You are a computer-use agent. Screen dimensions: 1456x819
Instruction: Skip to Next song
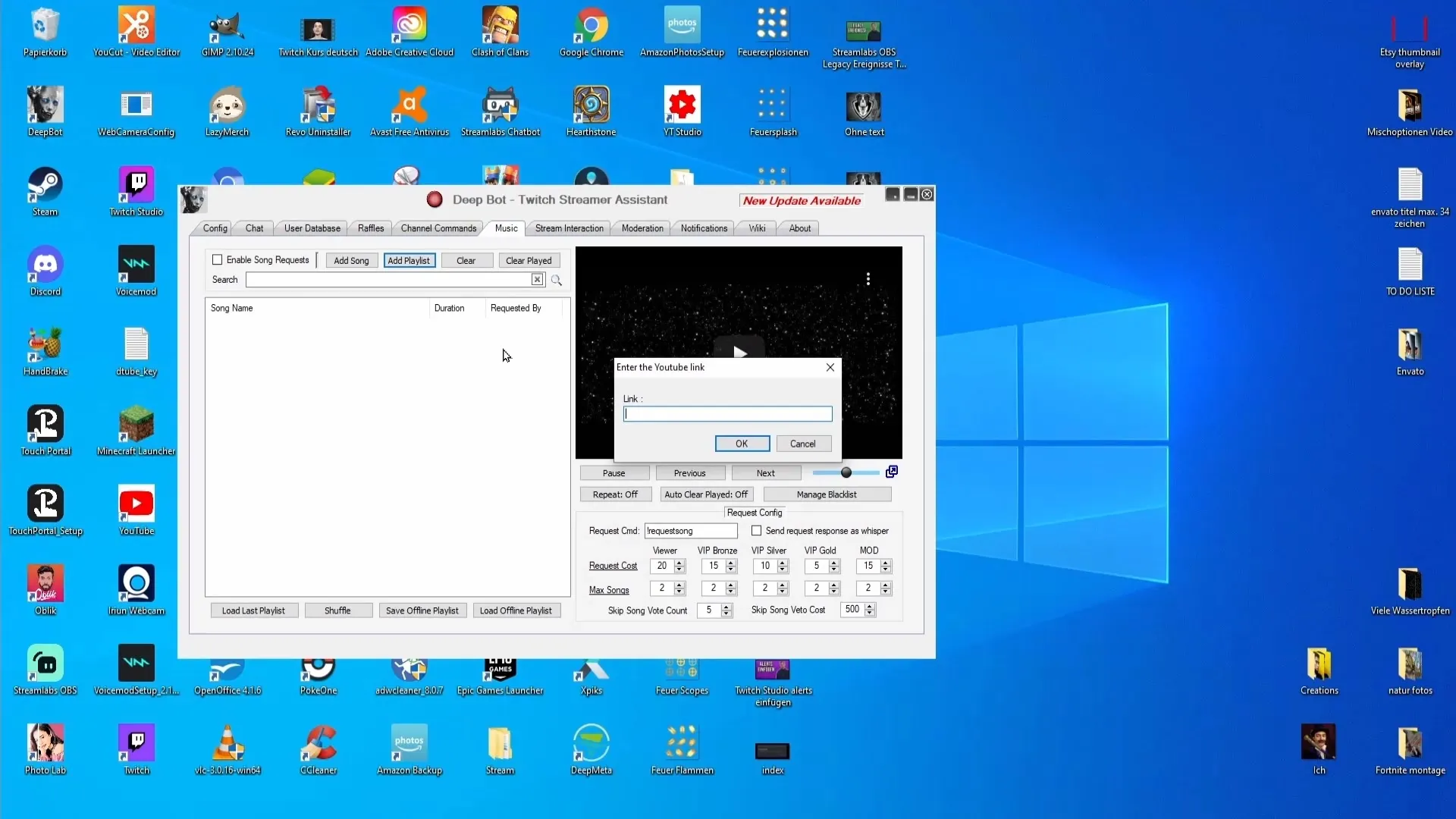[766, 473]
